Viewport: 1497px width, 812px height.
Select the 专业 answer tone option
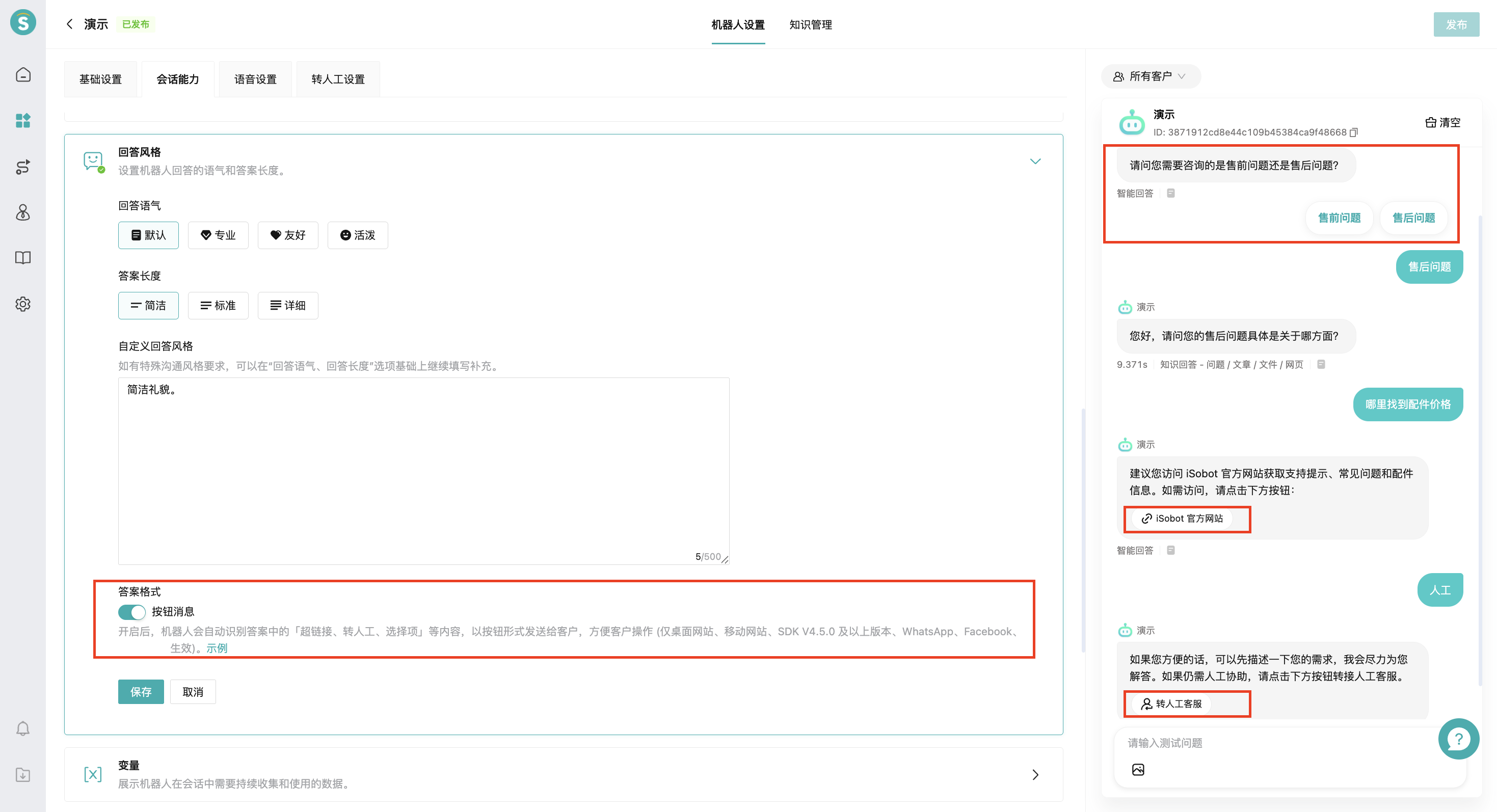coord(218,235)
